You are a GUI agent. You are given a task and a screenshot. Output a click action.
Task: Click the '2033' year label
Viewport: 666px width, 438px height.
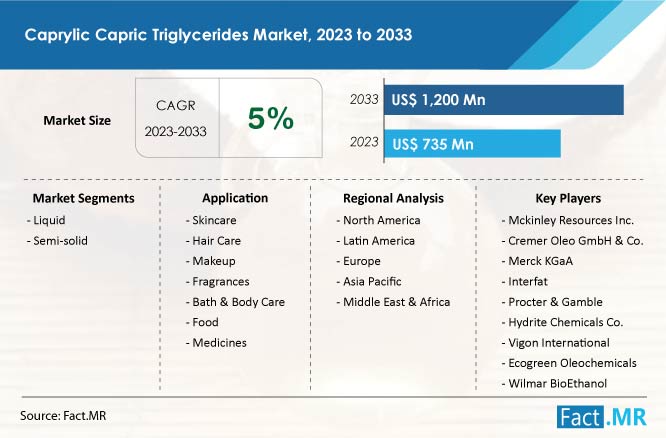364,99
